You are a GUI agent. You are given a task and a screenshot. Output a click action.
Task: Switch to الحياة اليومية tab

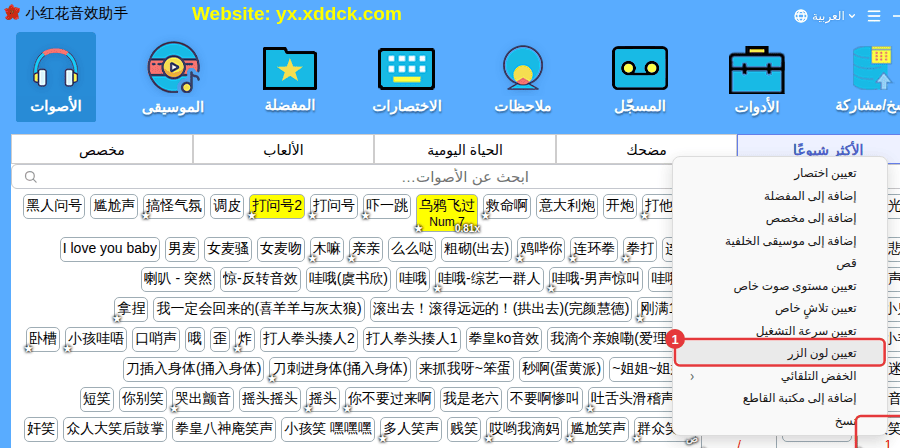(465, 150)
